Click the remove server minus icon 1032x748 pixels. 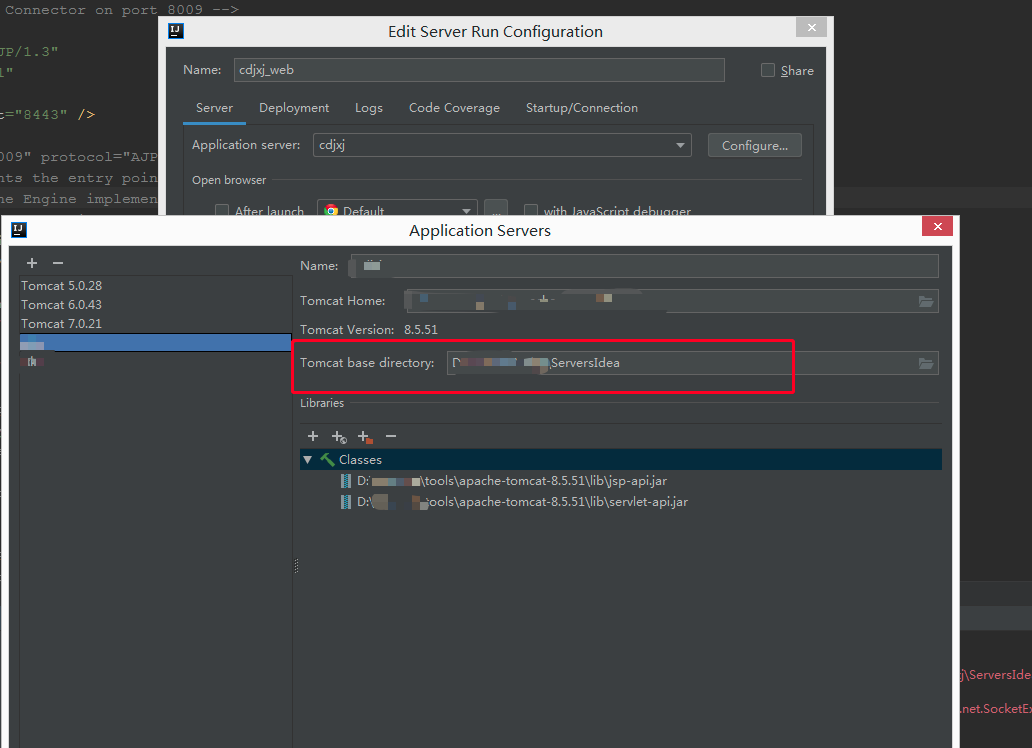pos(57,263)
